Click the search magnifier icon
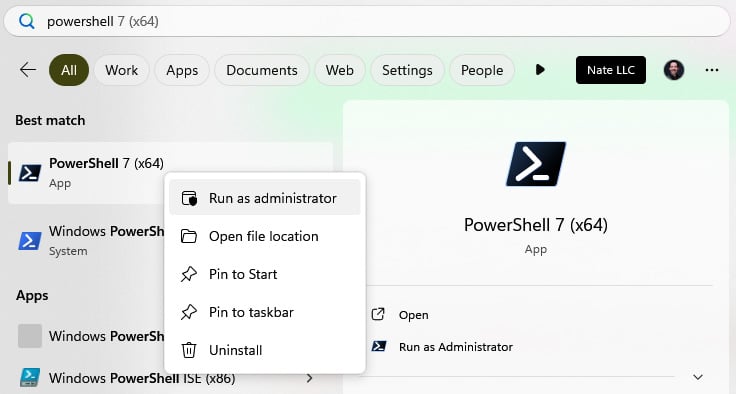The image size is (736, 394). coord(27,21)
